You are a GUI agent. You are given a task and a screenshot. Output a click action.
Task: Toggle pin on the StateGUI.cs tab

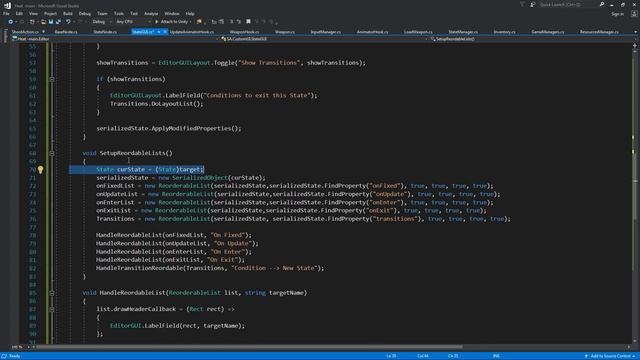click(x=159, y=31)
